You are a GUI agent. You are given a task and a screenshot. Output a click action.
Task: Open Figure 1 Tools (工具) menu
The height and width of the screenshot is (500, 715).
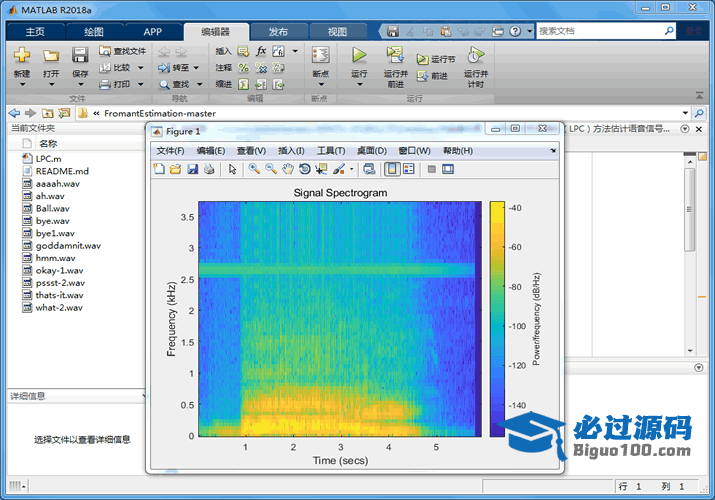point(331,151)
